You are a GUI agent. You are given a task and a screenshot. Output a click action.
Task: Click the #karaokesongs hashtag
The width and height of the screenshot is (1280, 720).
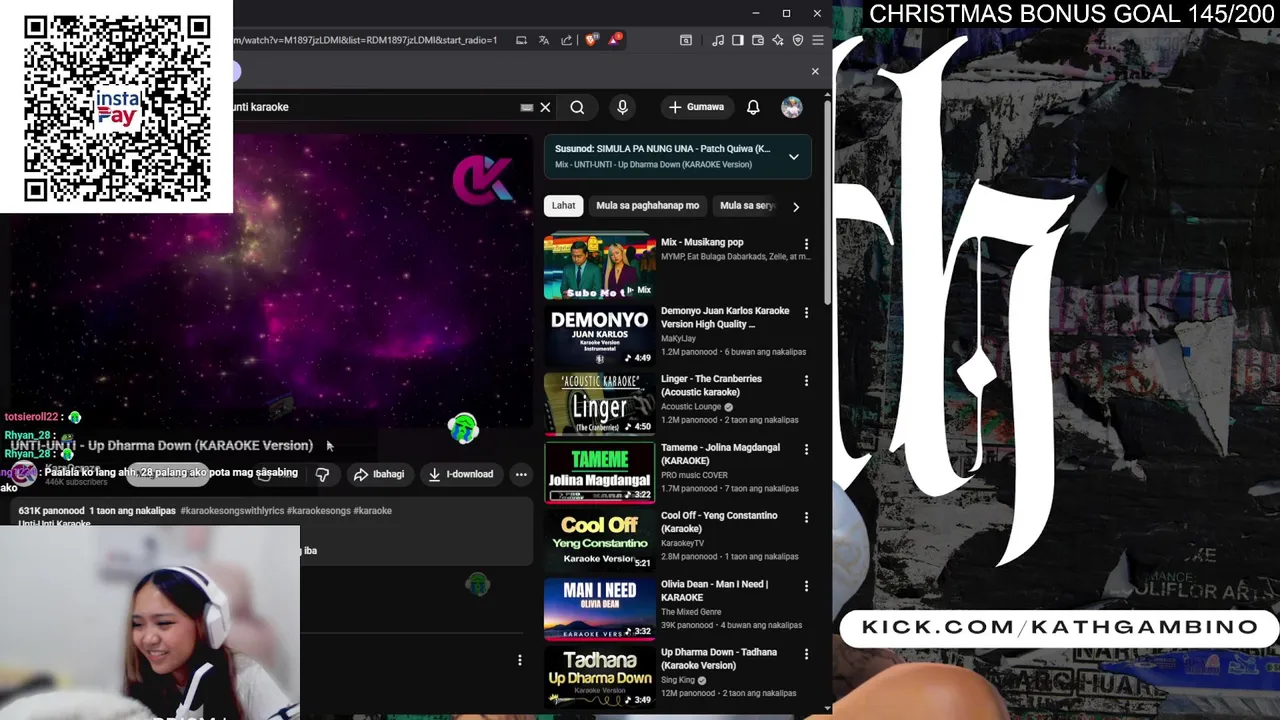pyautogui.click(x=319, y=511)
